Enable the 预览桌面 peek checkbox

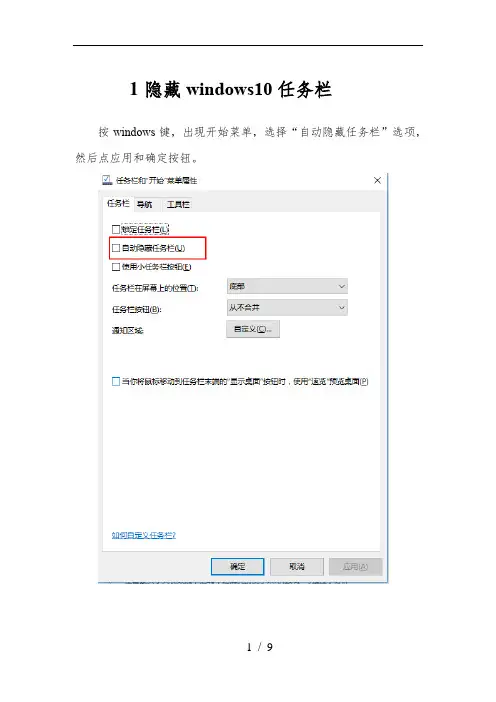coord(116,381)
